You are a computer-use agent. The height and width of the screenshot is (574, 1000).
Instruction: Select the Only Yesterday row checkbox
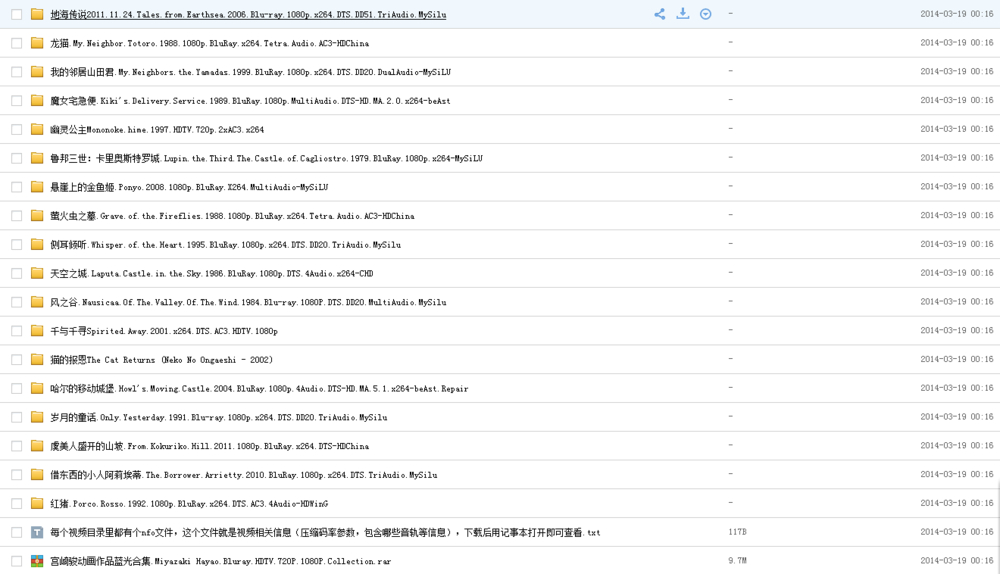pos(17,416)
